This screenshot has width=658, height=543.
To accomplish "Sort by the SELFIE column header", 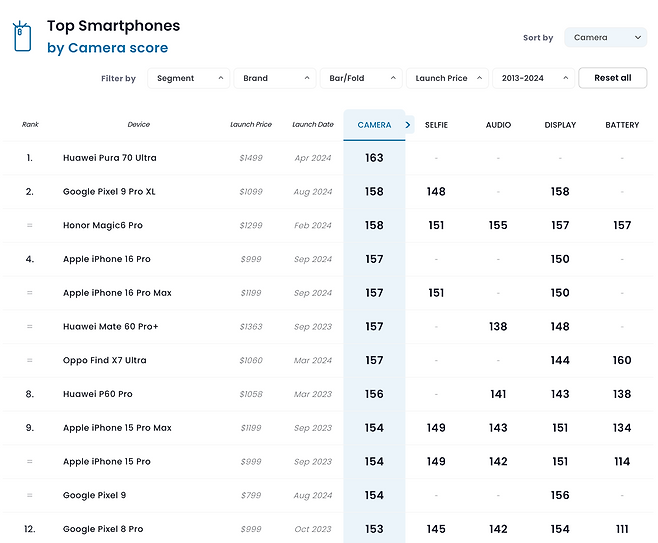I will pyautogui.click(x=436, y=125).
